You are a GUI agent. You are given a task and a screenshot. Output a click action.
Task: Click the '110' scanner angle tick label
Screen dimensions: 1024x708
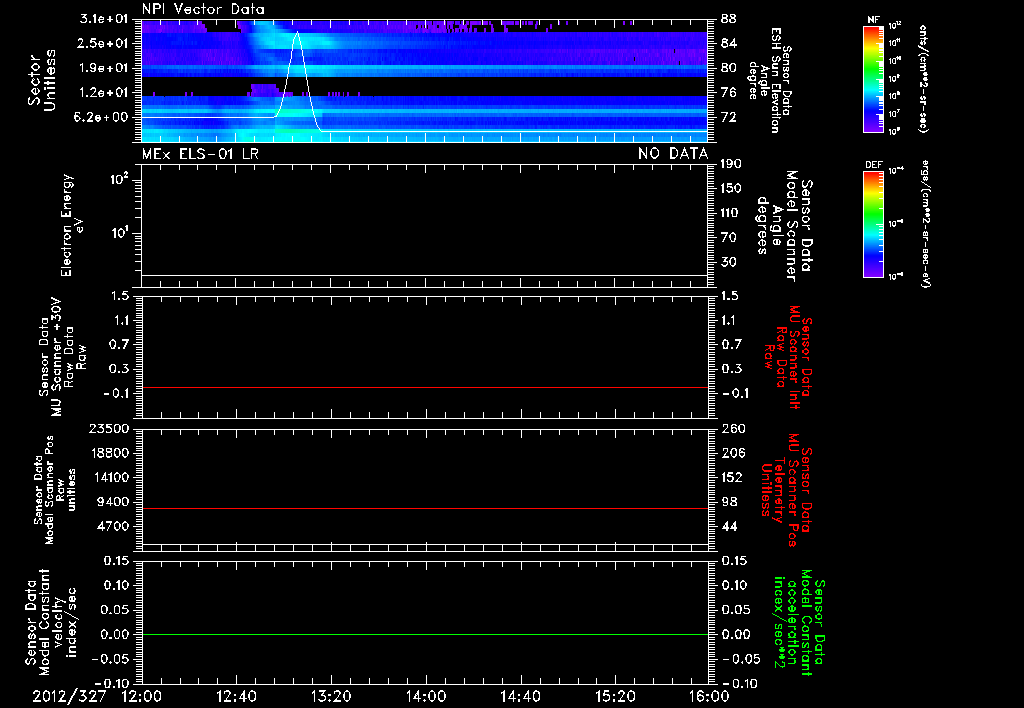point(731,213)
